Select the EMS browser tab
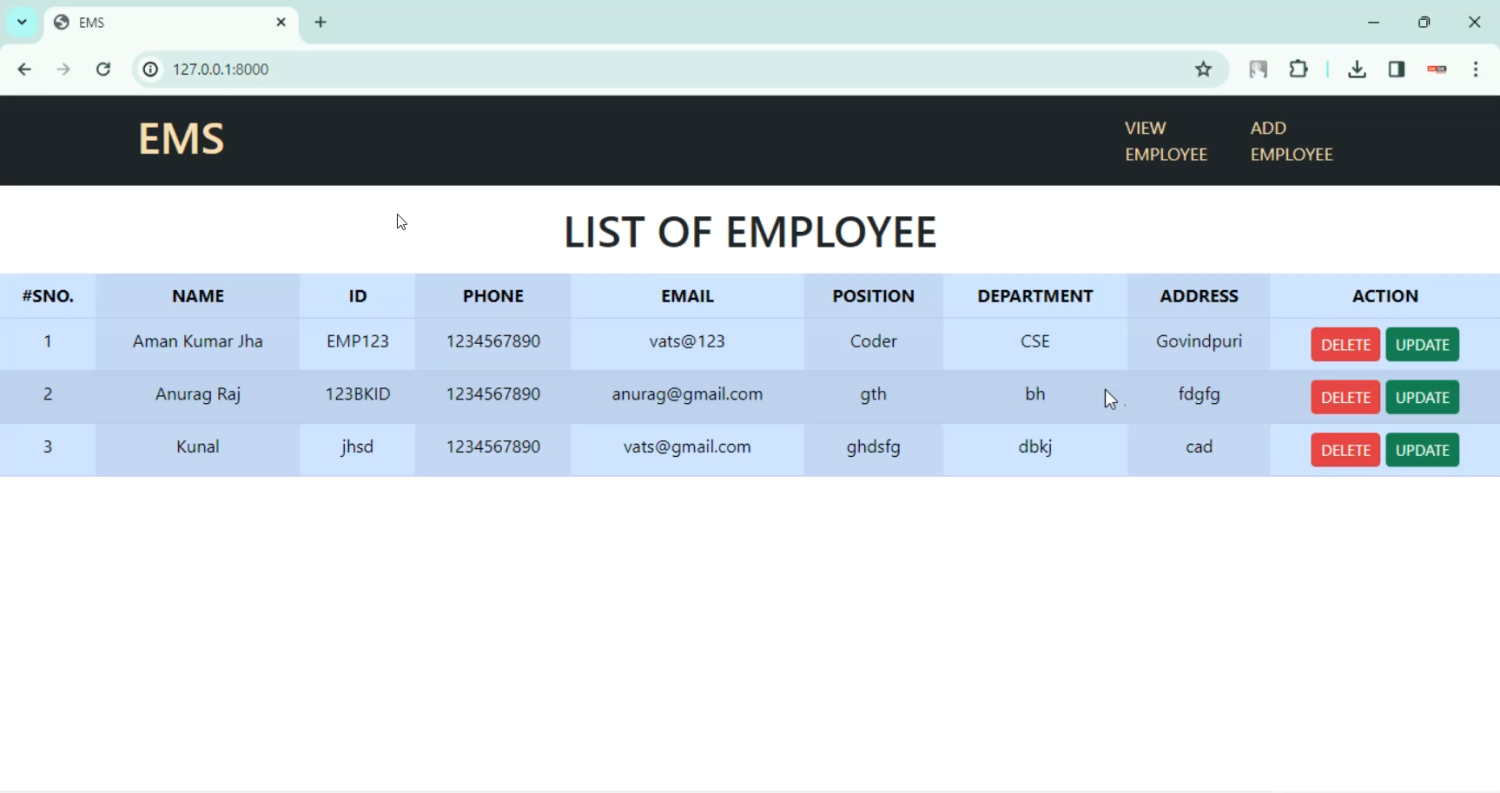Viewport: 1500px width, 793px height. click(171, 22)
